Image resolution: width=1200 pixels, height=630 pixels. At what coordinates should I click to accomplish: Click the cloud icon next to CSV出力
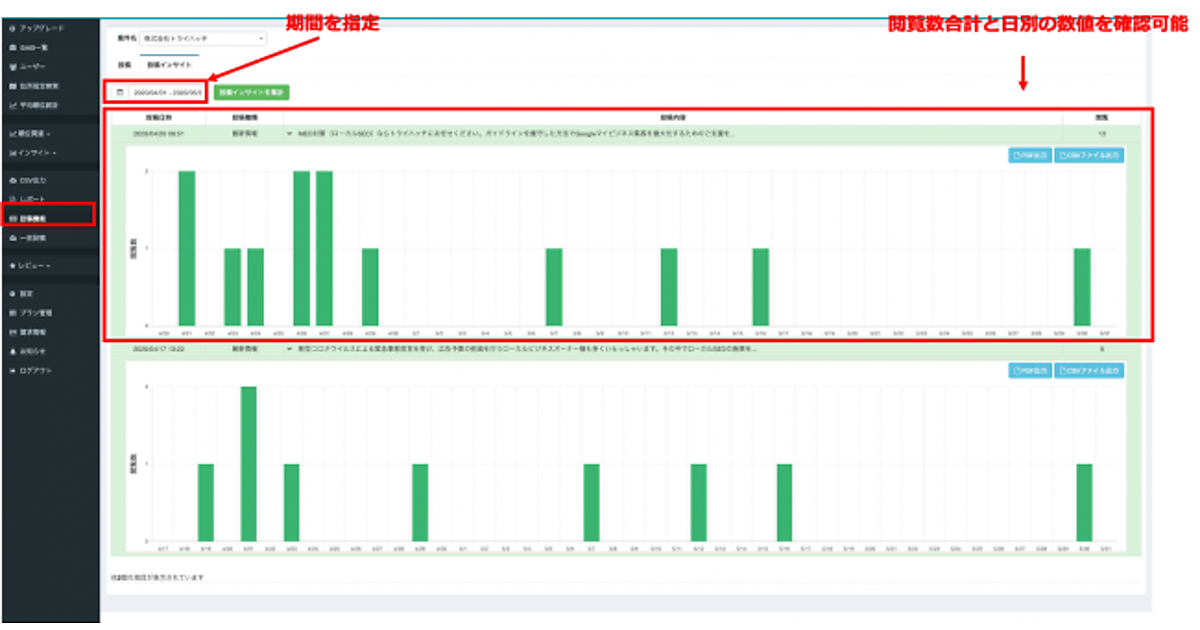[x=11, y=181]
